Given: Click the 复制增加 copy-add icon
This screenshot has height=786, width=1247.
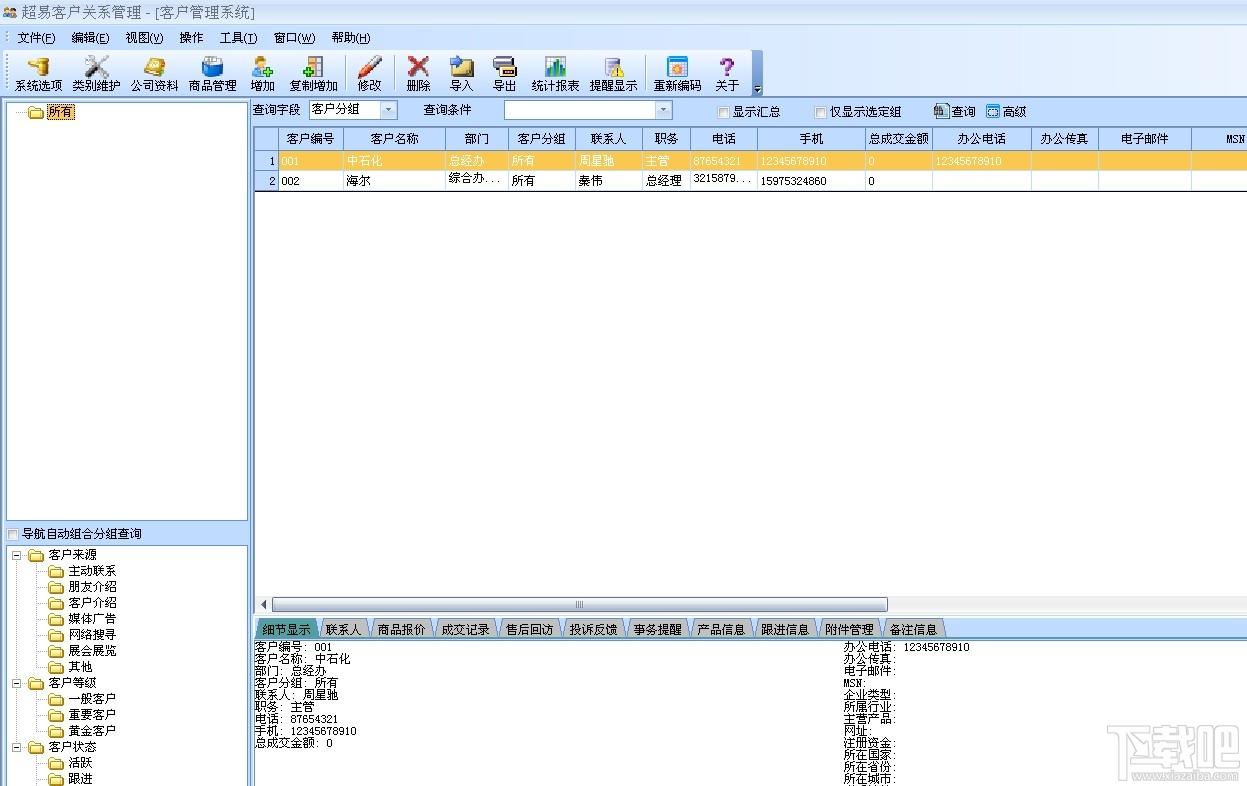Looking at the screenshot, I should point(313,74).
